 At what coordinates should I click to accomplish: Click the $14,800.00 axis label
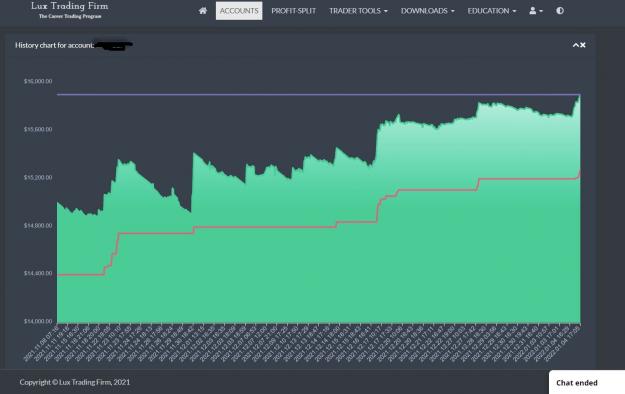38,225
